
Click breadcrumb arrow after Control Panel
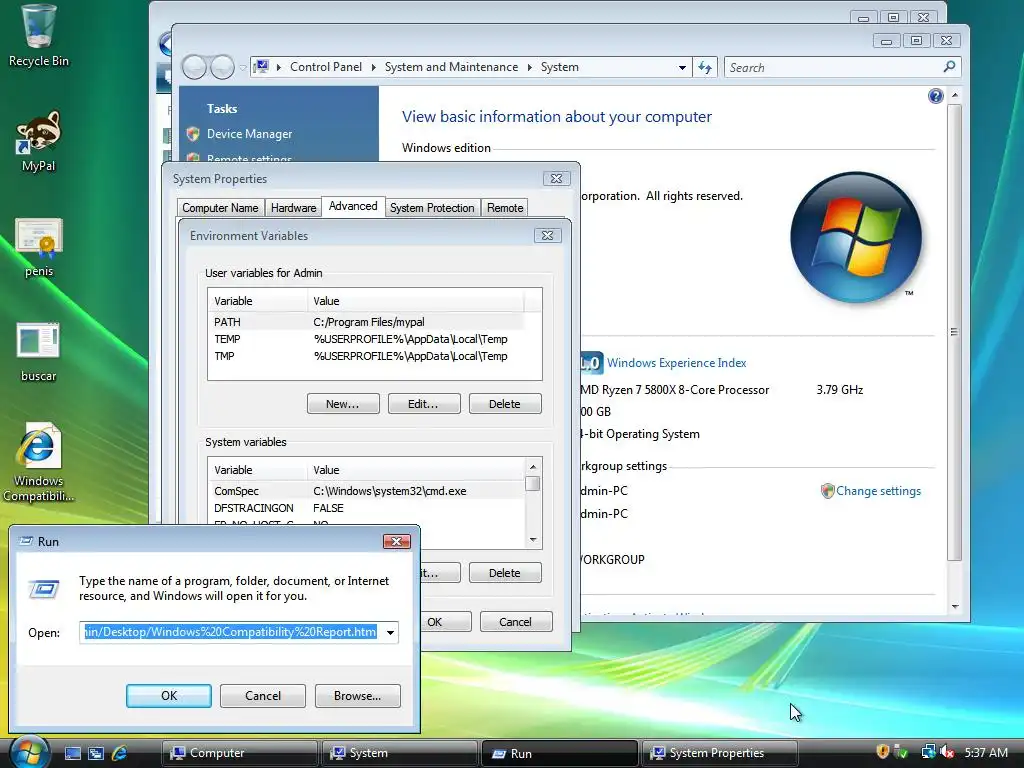coord(374,67)
